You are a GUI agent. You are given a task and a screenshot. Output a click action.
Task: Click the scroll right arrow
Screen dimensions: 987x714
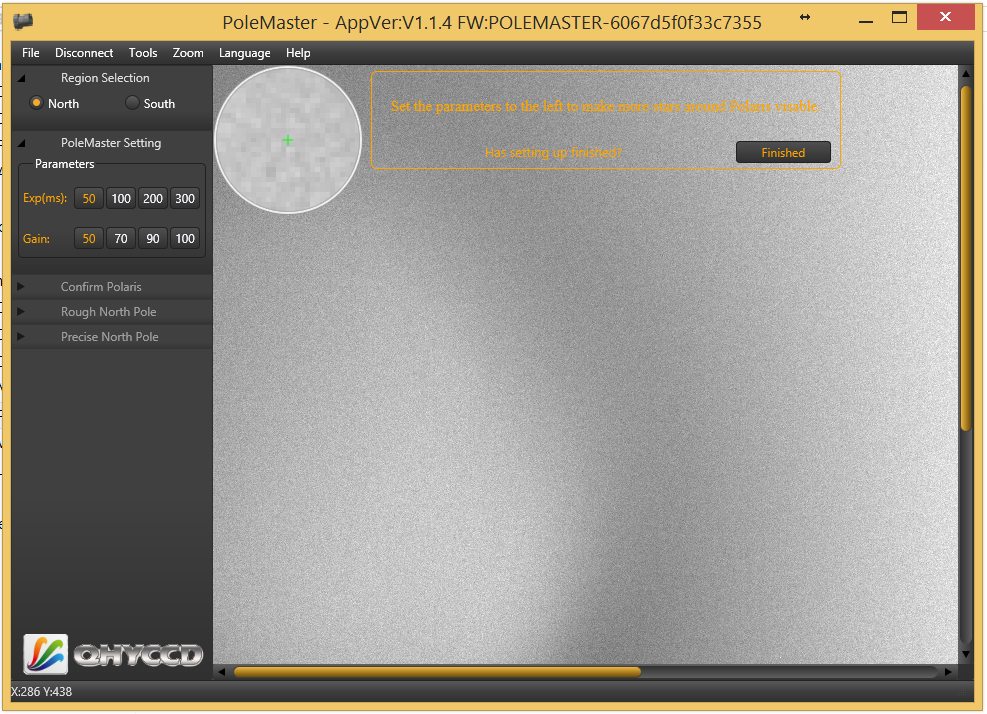(948, 672)
